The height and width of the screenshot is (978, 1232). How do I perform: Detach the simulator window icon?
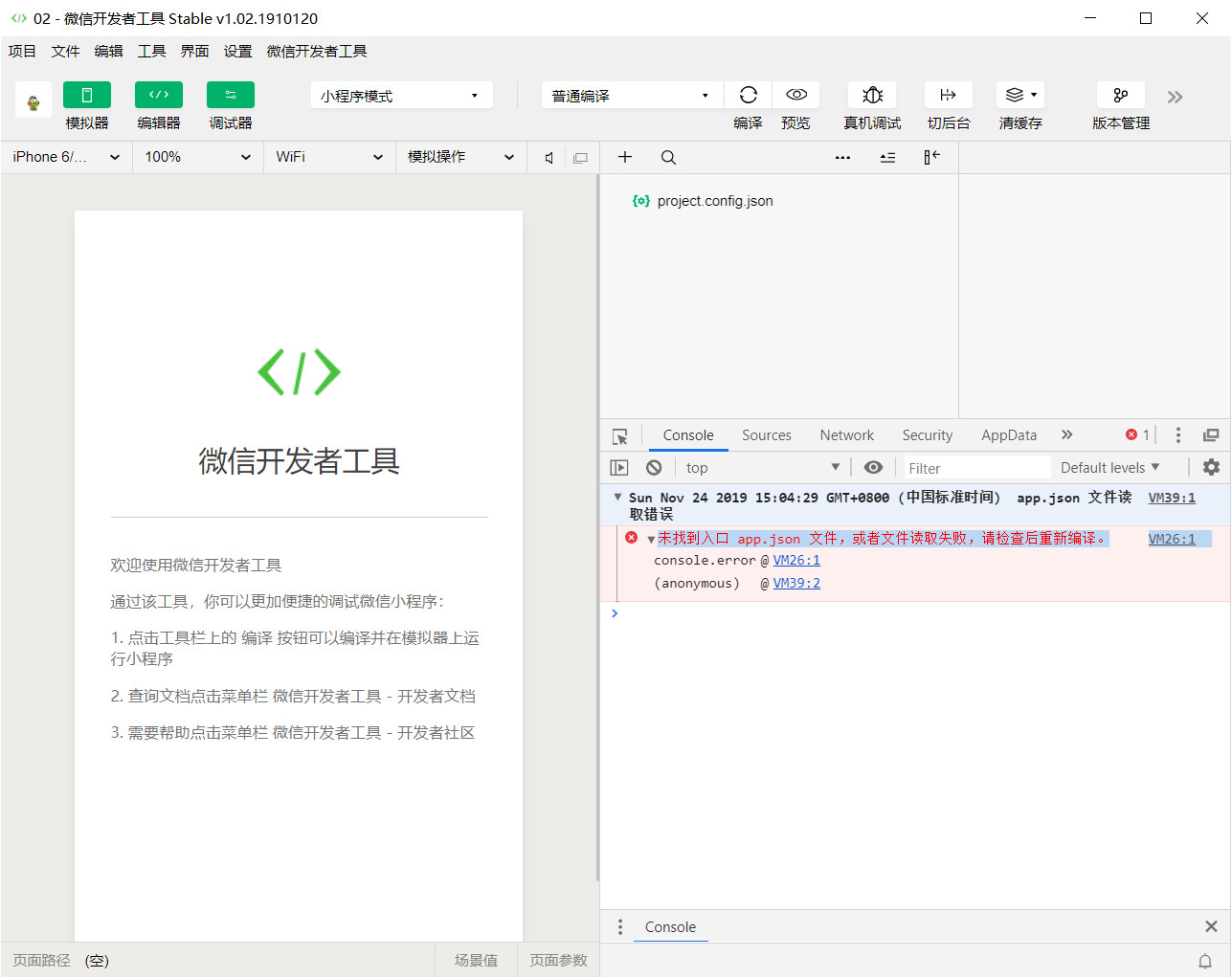(x=580, y=158)
